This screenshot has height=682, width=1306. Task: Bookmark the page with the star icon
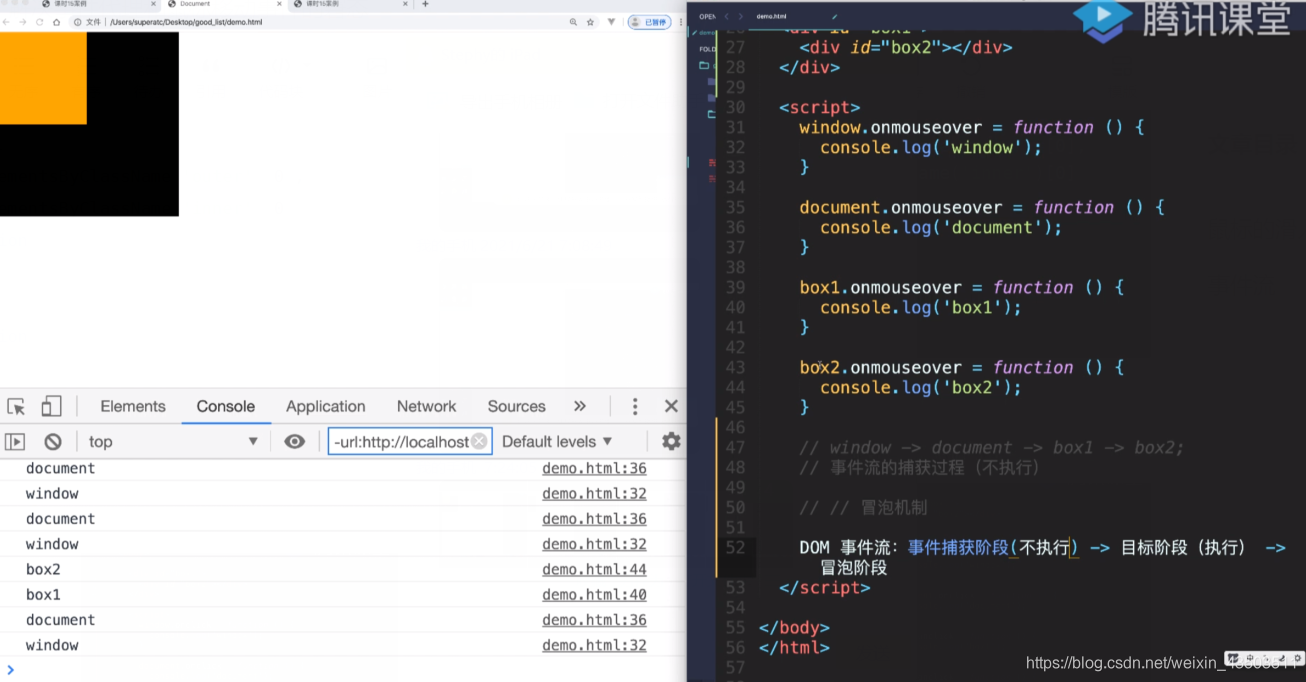pyautogui.click(x=591, y=22)
